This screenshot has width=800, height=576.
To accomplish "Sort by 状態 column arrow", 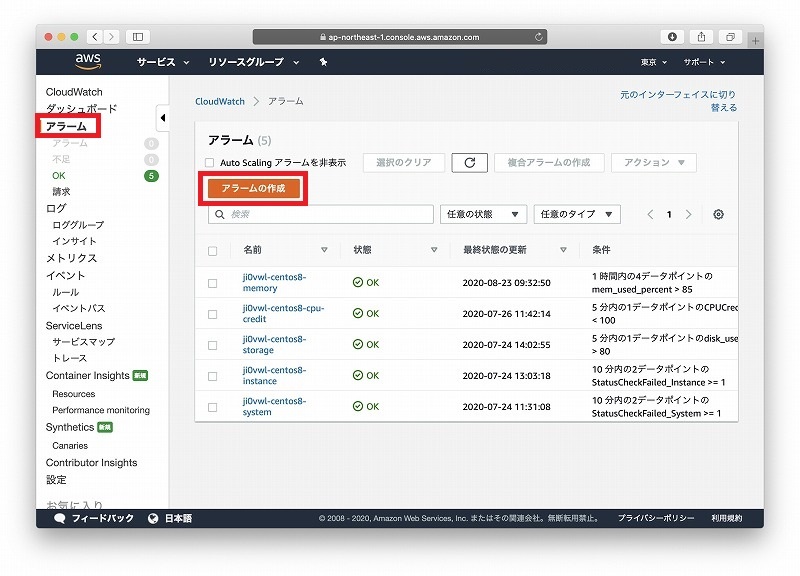I will (x=434, y=249).
